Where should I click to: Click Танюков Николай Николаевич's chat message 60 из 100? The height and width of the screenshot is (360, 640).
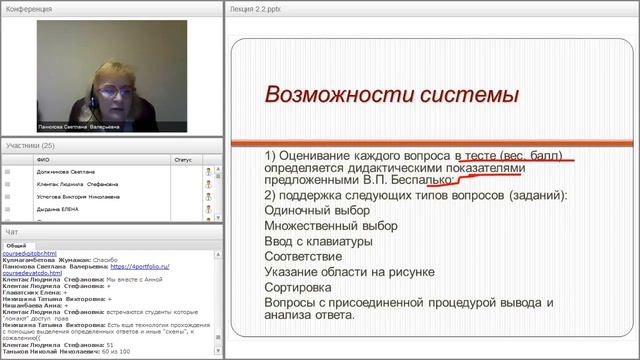[x=116, y=351]
